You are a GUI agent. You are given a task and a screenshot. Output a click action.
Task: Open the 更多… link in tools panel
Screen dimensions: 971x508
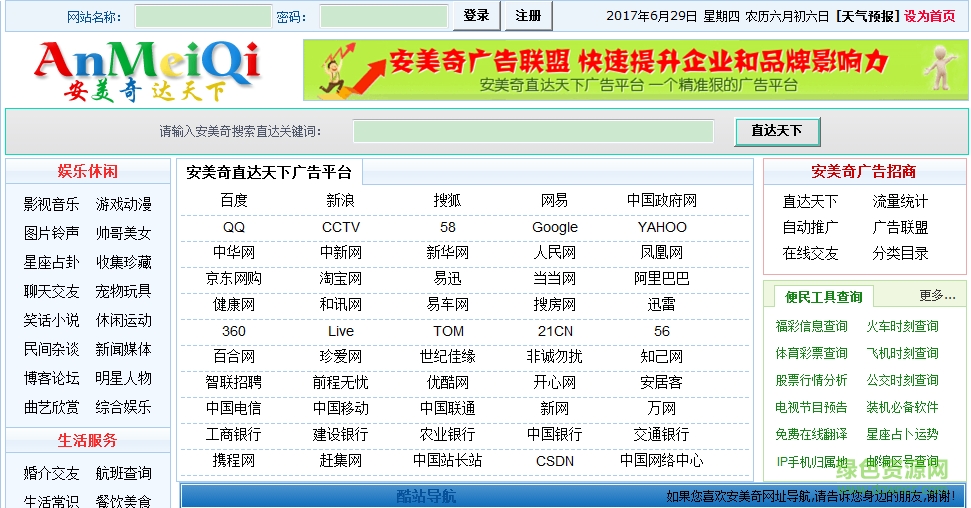(x=937, y=296)
